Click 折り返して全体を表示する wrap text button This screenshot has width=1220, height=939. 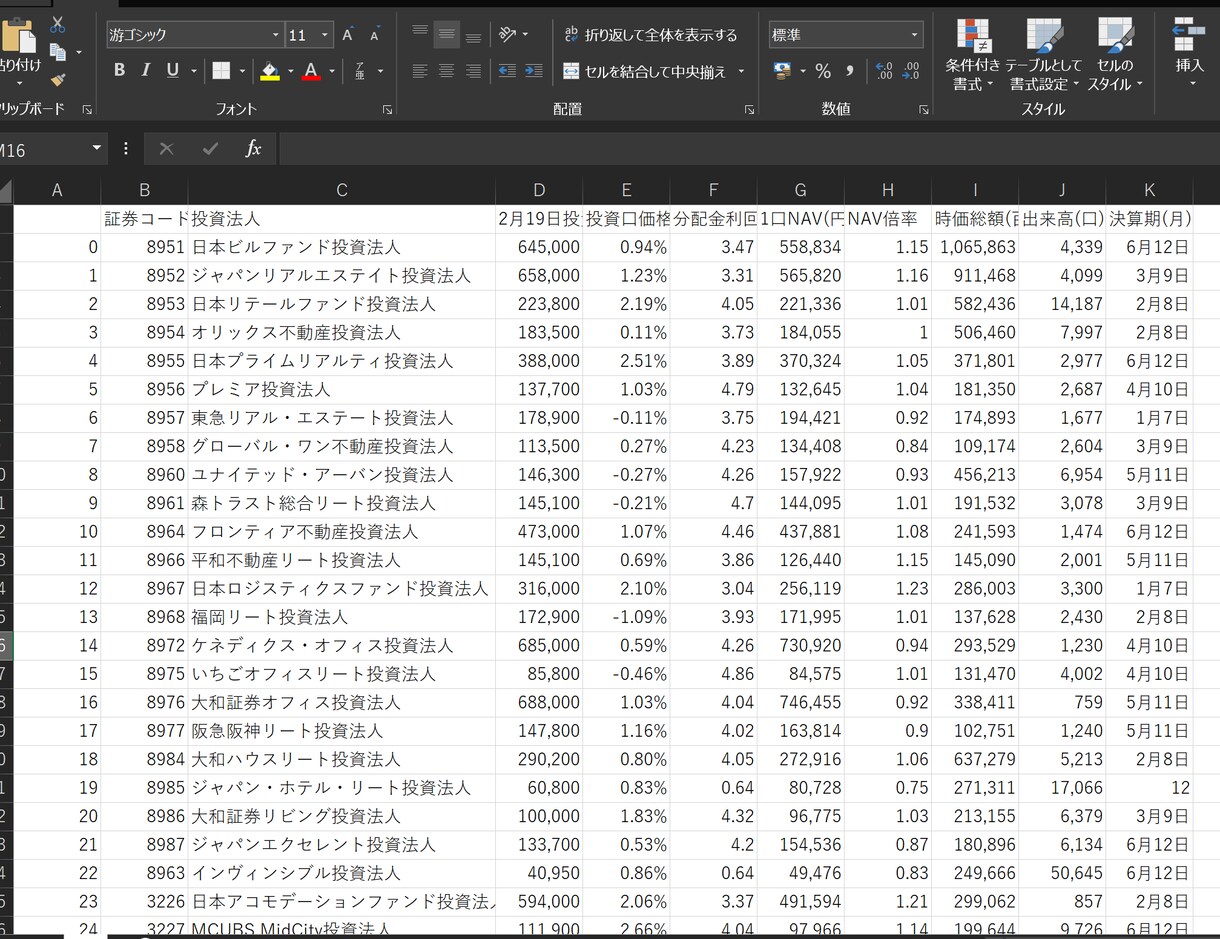point(651,35)
